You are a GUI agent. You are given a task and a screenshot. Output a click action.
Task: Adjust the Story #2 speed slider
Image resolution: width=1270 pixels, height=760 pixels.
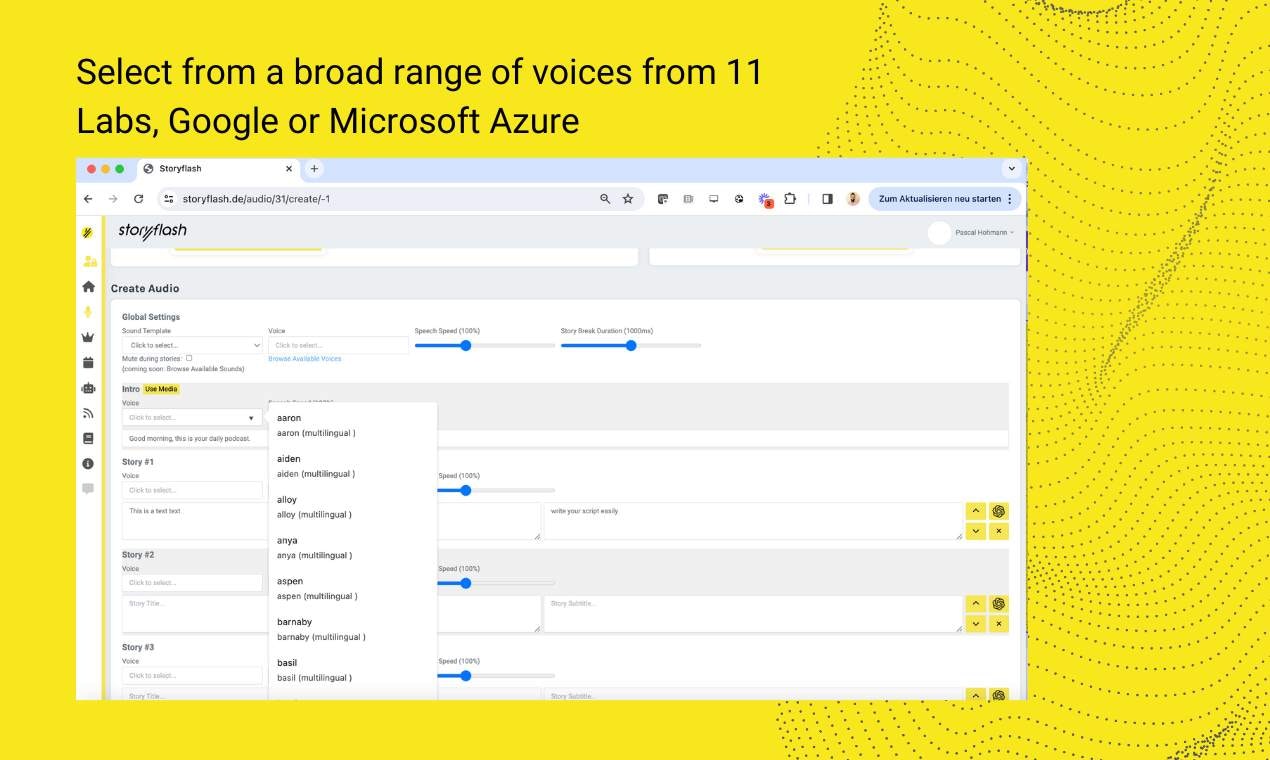[x=496, y=582]
